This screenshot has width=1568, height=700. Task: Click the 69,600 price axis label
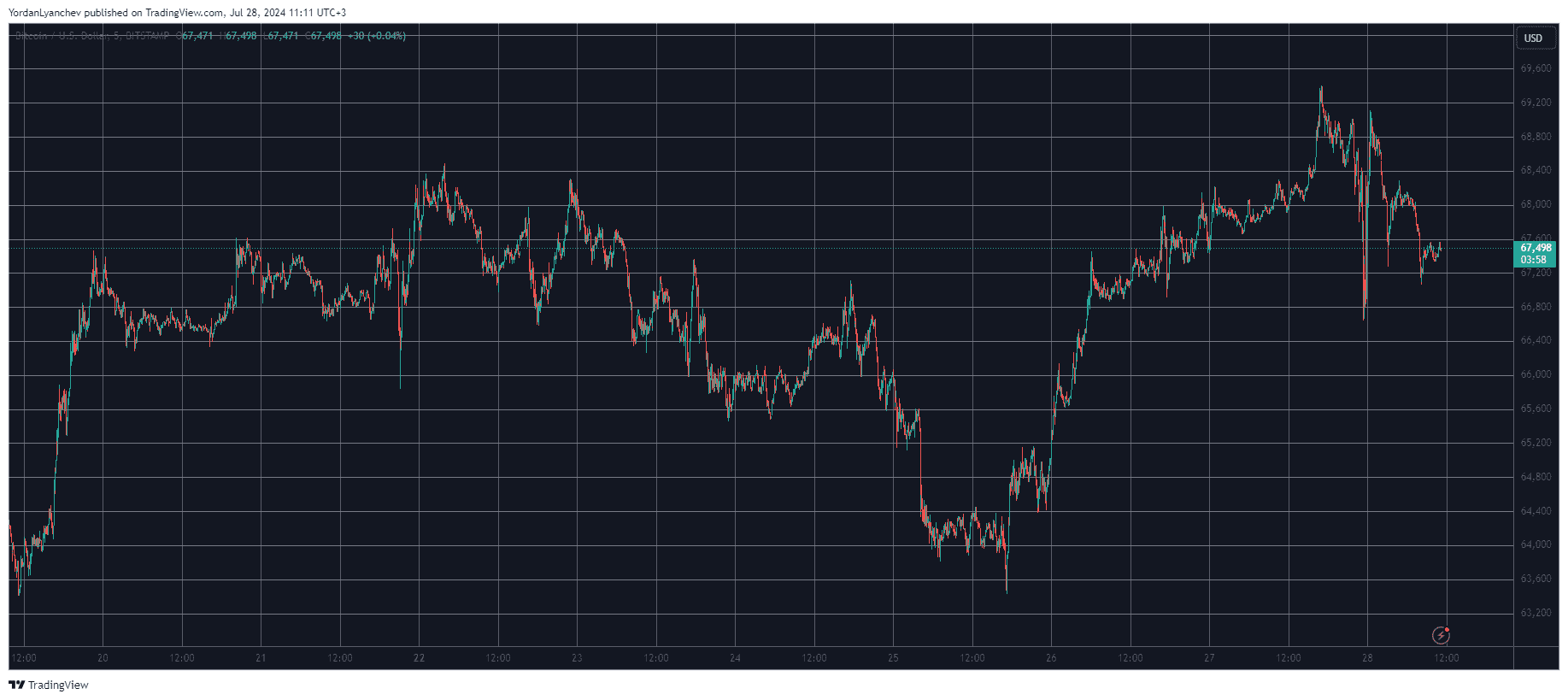click(x=1536, y=68)
